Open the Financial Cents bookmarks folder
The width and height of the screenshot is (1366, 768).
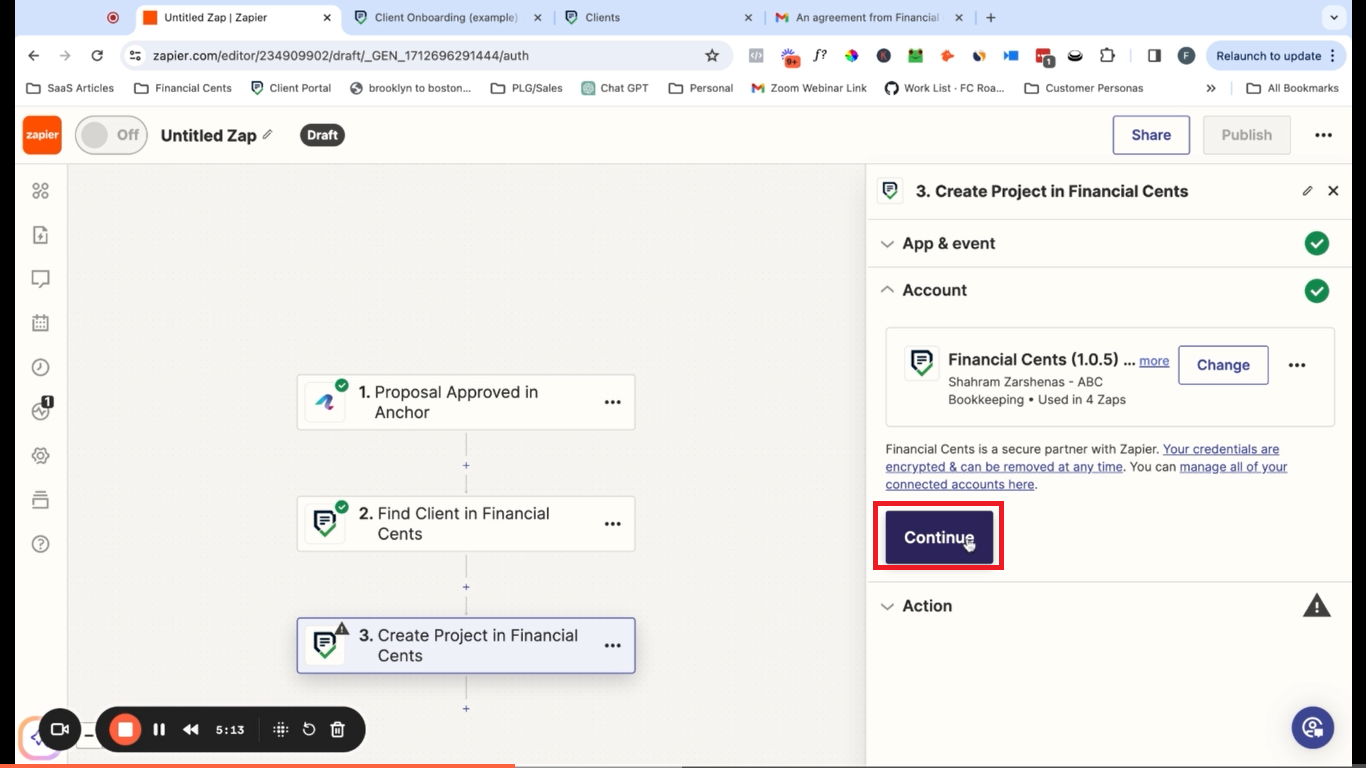point(182,88)
